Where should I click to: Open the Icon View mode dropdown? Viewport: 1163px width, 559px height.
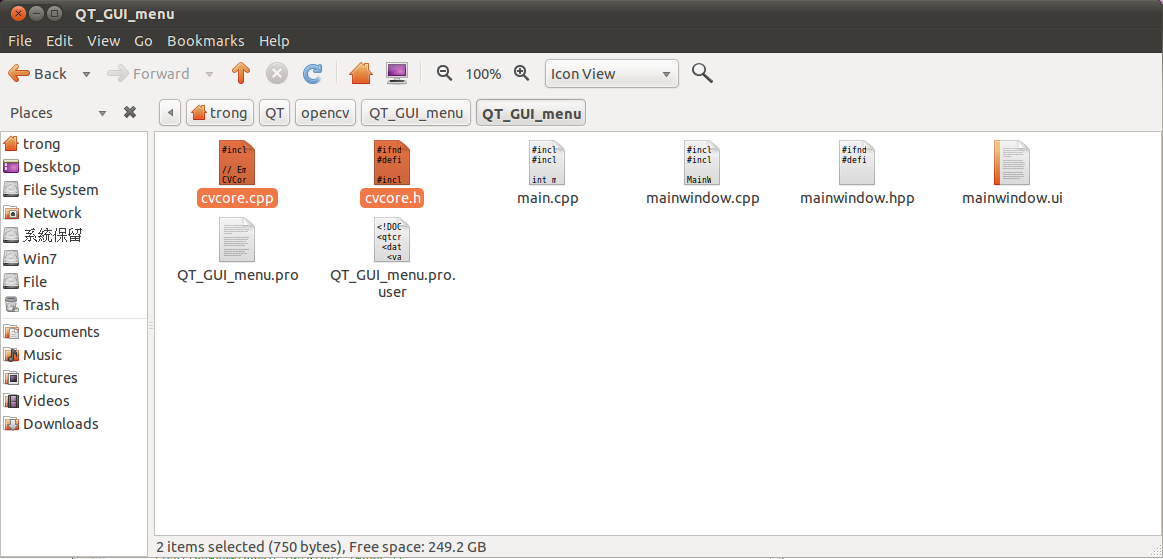(612, 73)
